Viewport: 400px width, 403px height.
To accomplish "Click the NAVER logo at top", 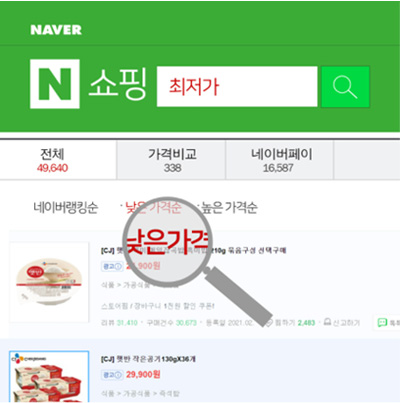I will [56, 30].
